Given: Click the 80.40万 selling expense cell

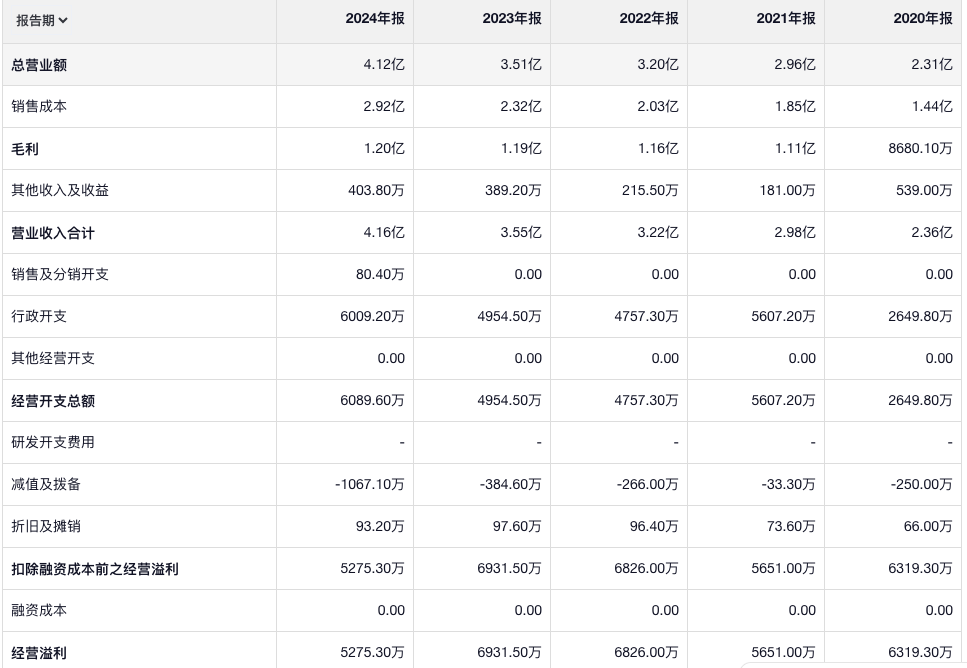Looking at the screenshot, I should 381,274.
